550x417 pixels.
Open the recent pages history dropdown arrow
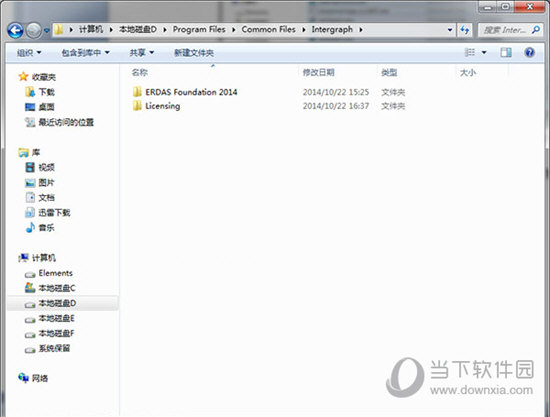click(x=46, y=31)
